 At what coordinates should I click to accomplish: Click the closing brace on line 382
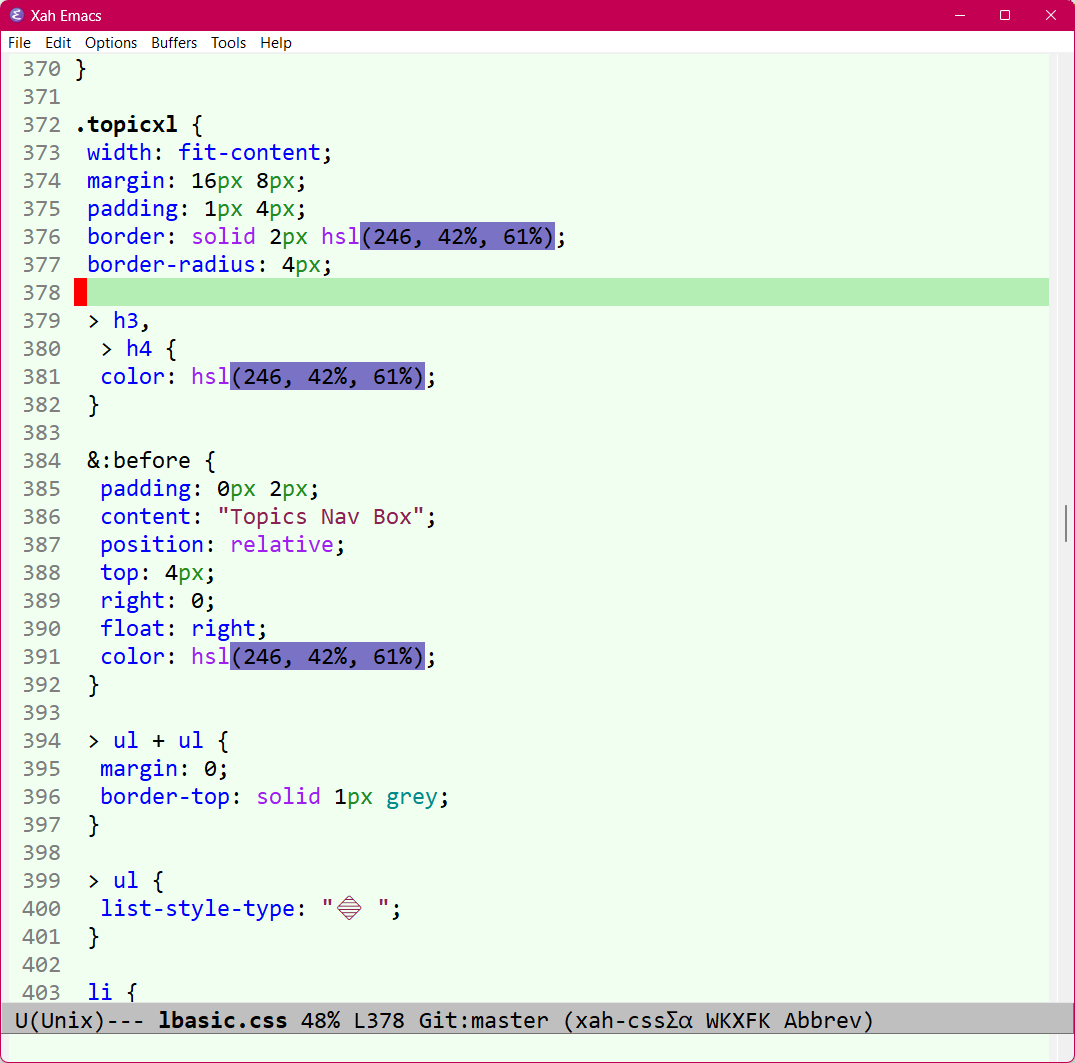tap(93, 405)
